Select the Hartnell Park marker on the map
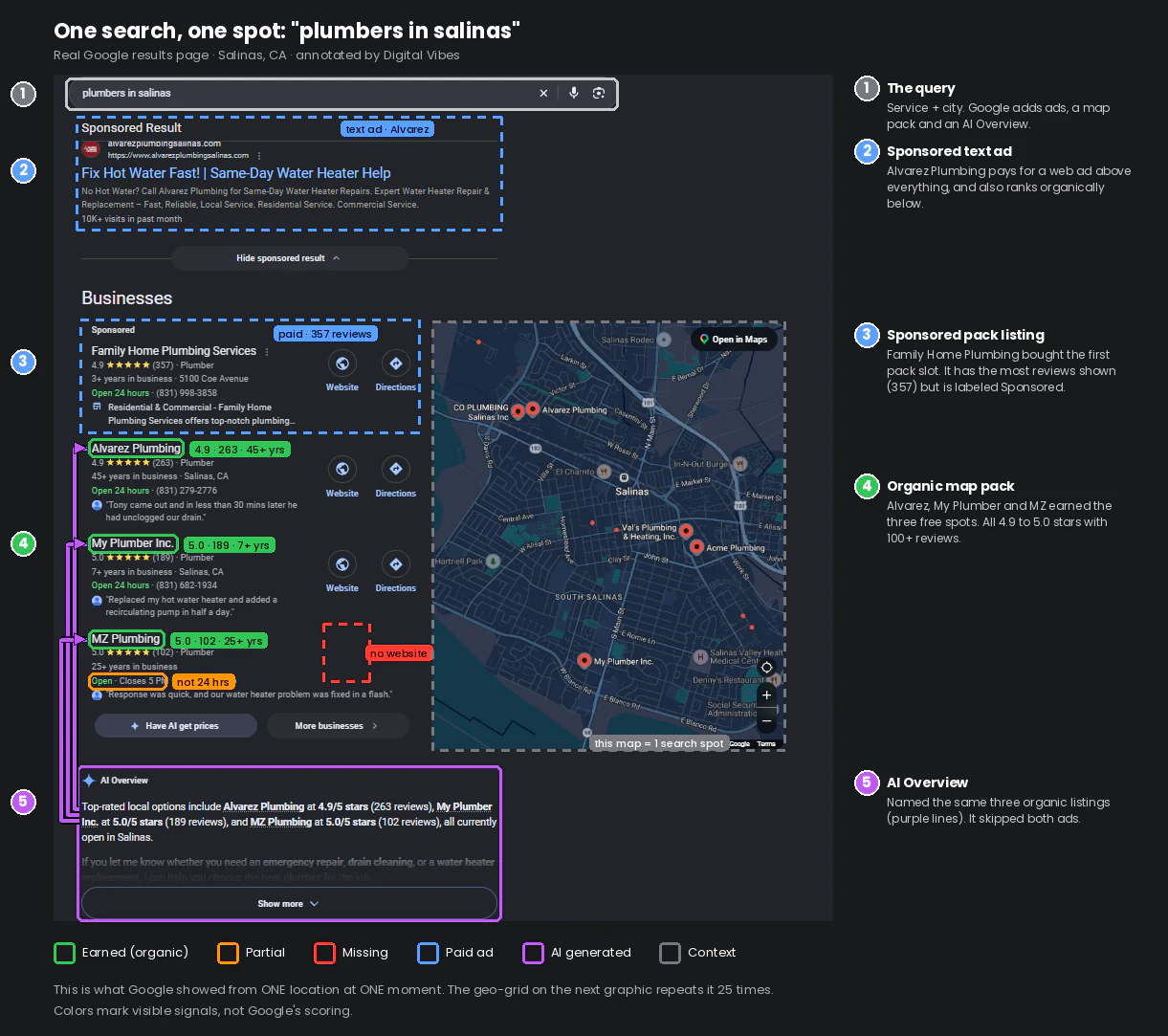 point(493,562)
